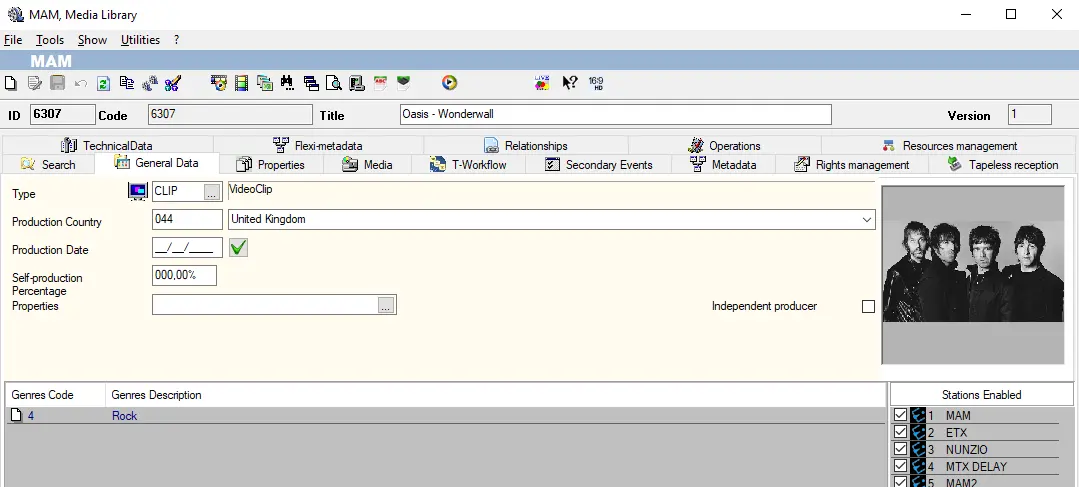Click the media player play icon
Screen dimensions: 1079x487
click(x=450, y=83)
